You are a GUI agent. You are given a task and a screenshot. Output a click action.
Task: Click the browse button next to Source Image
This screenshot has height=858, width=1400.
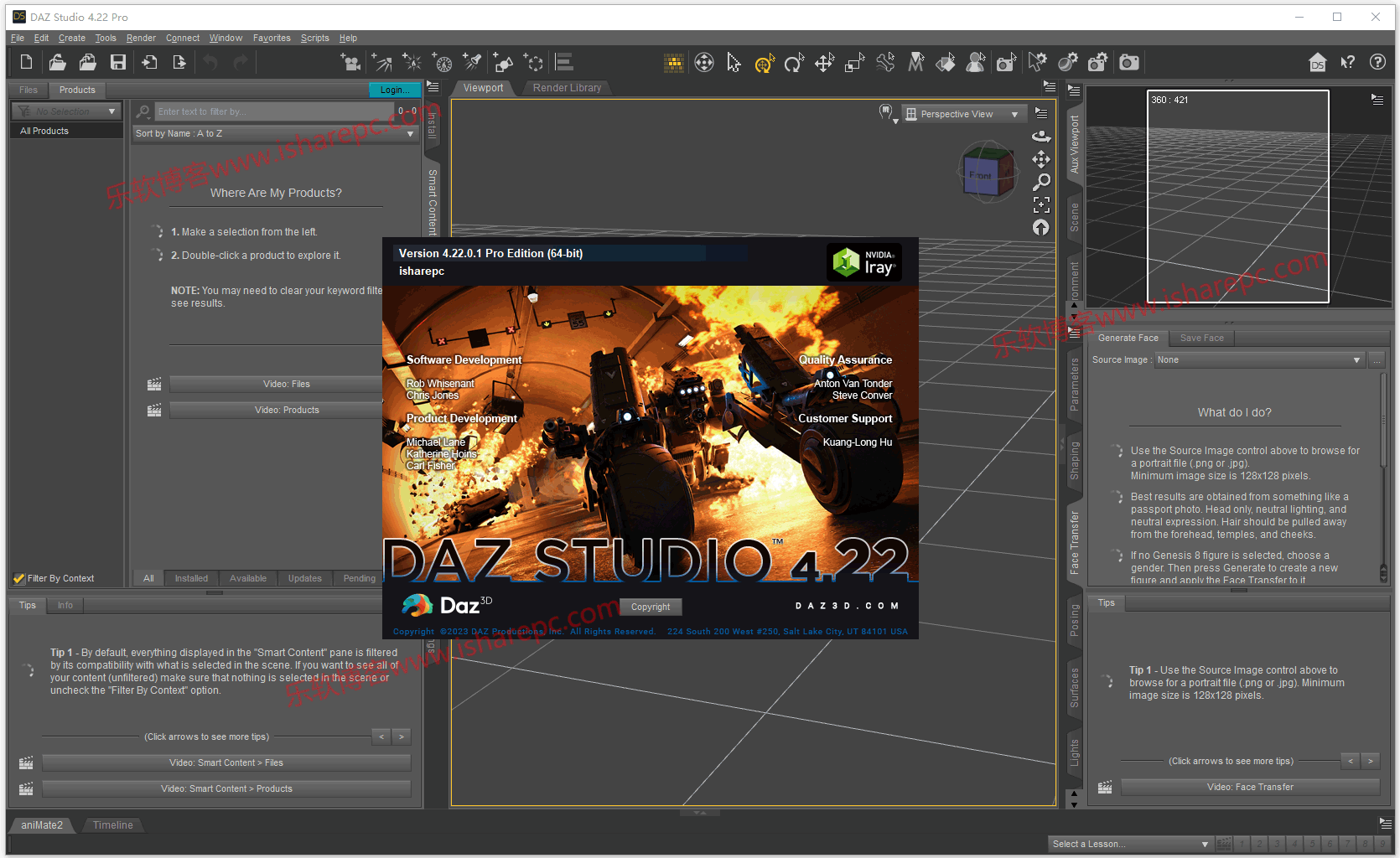(x=1377, y=359)
